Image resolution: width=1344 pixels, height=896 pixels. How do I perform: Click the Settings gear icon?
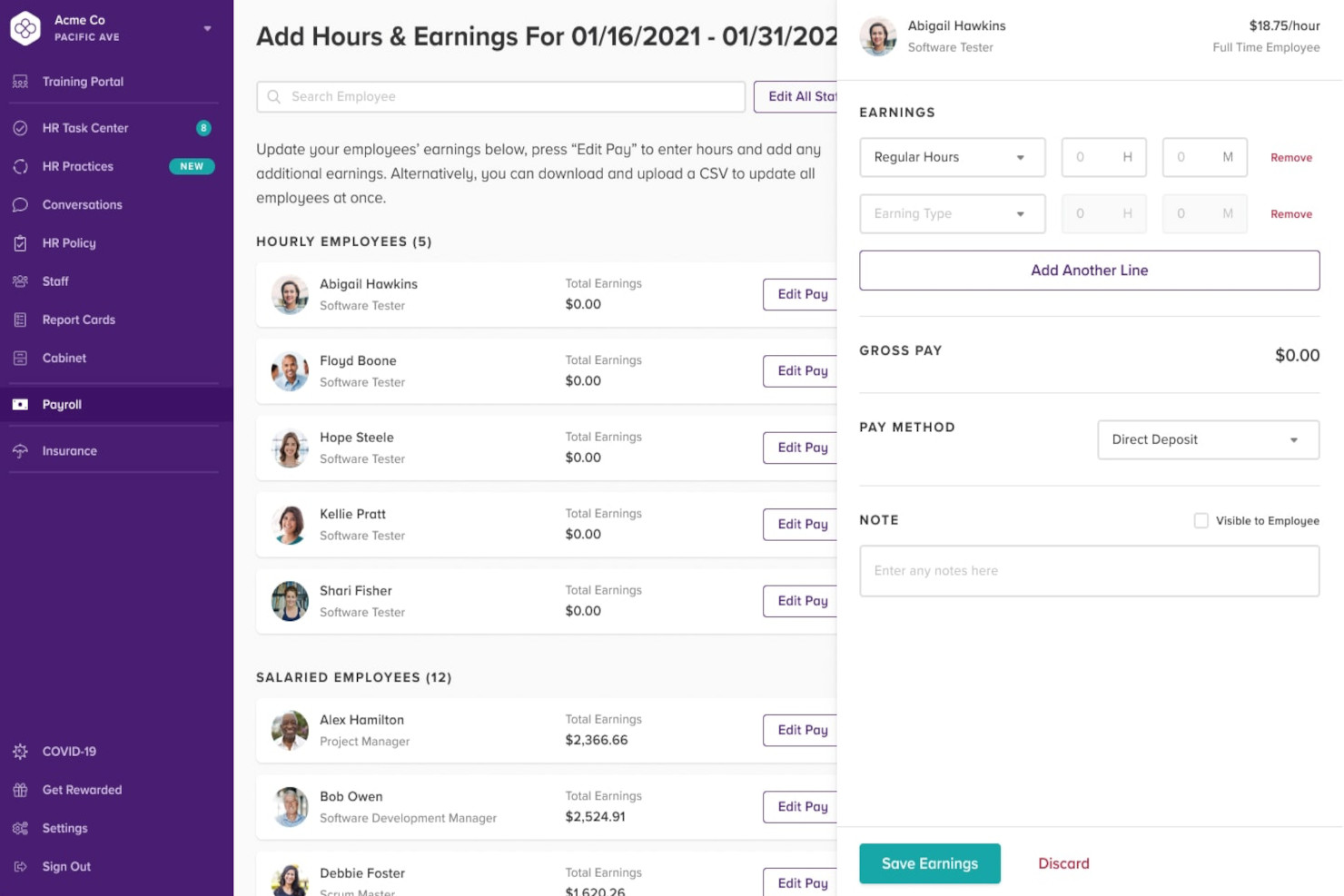[20, 828]
